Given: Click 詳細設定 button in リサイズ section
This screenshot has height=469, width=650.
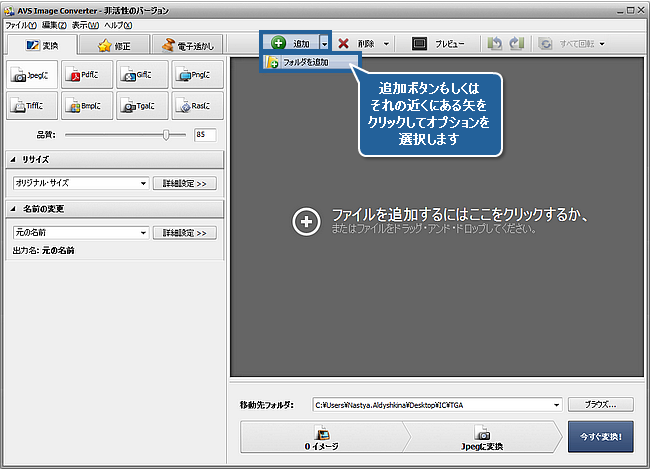Looking at the screenshot, I should [184, 183].
